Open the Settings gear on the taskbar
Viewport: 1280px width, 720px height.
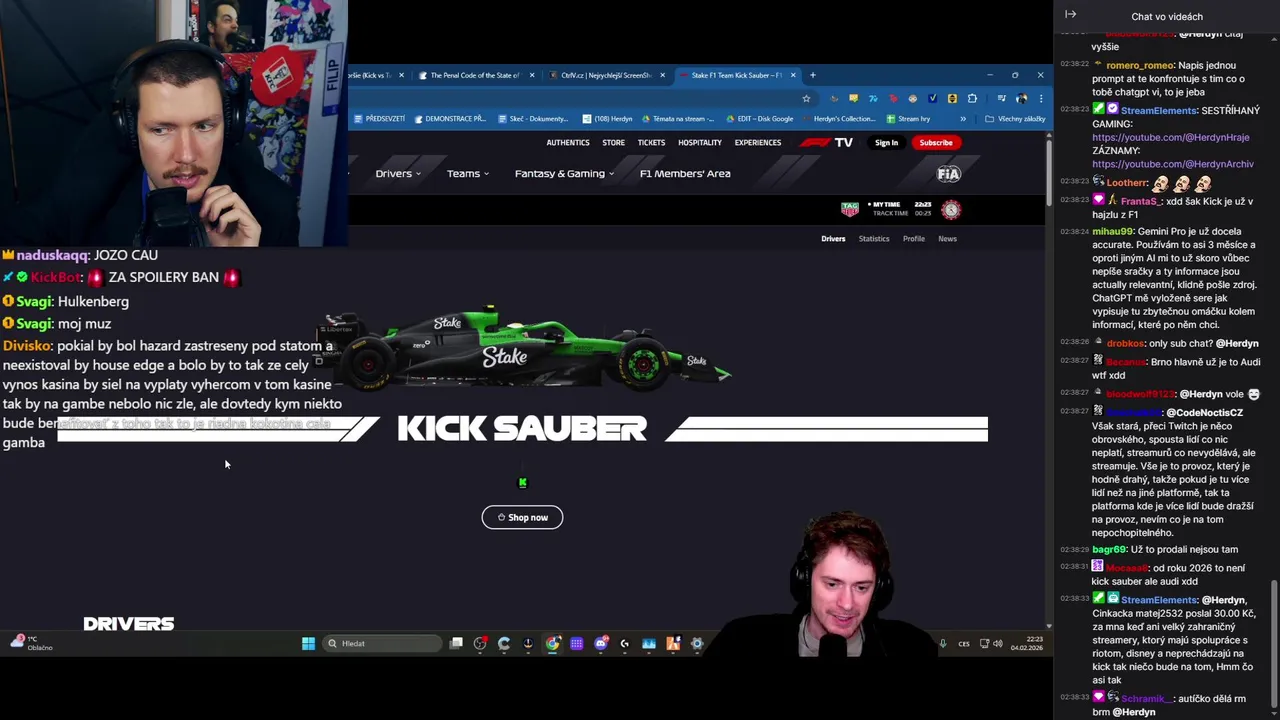pyautogui.click(x=697, y=643)
